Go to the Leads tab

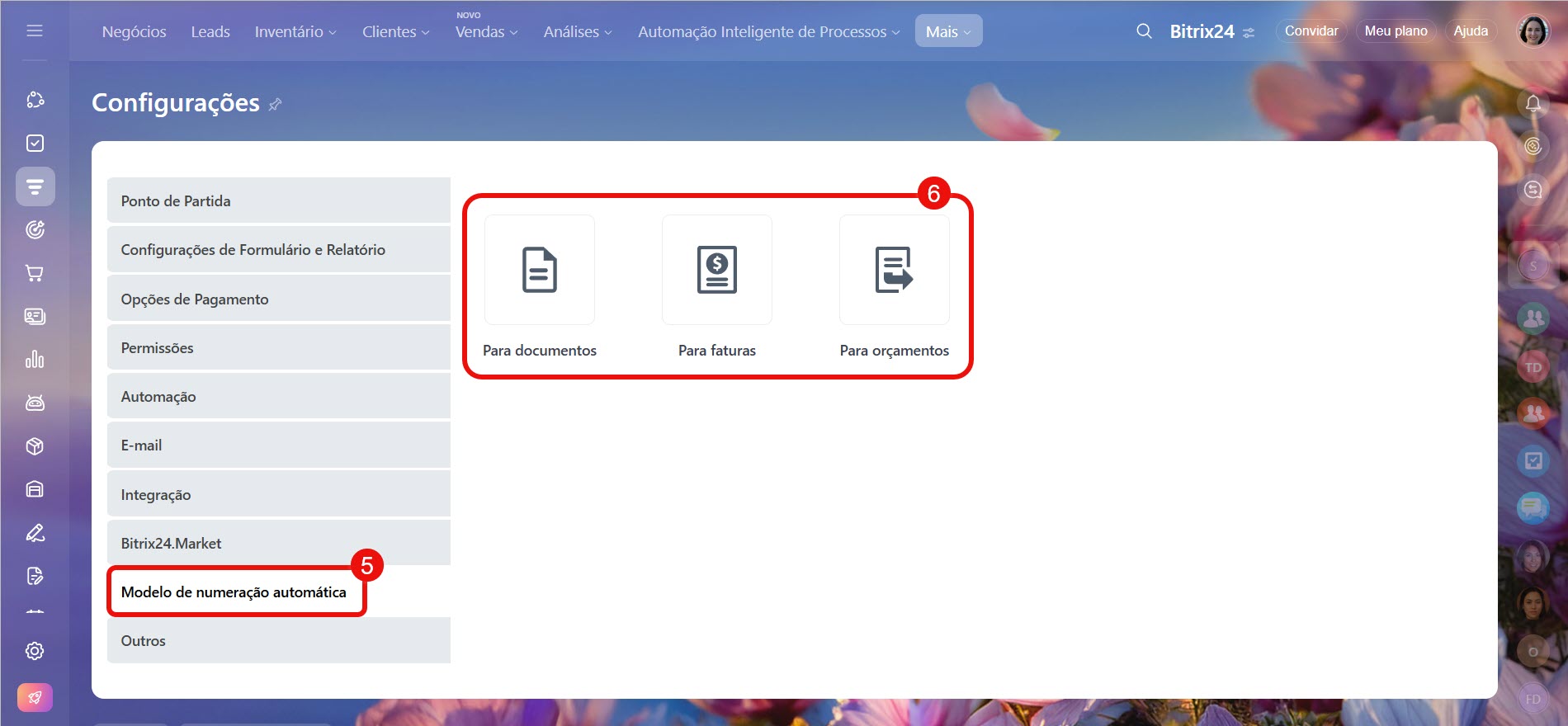point(210,31)
